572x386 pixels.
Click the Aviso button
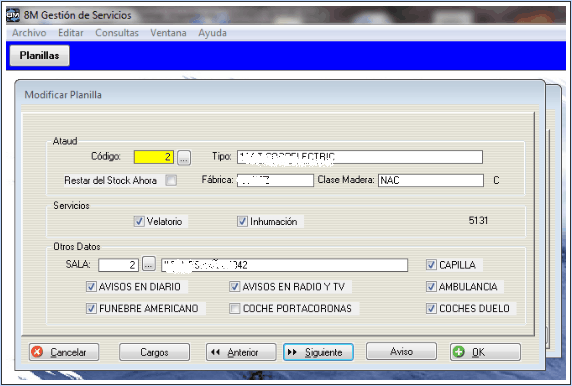(401, 351)
